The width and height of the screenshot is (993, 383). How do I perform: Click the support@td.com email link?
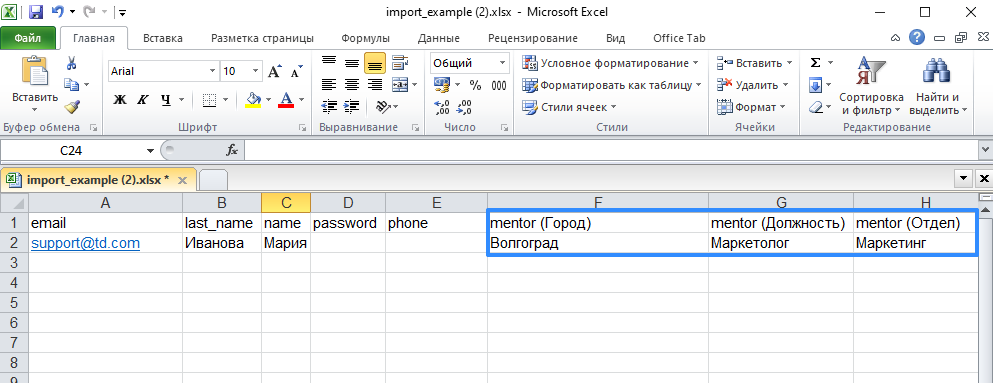coord(85,243)
